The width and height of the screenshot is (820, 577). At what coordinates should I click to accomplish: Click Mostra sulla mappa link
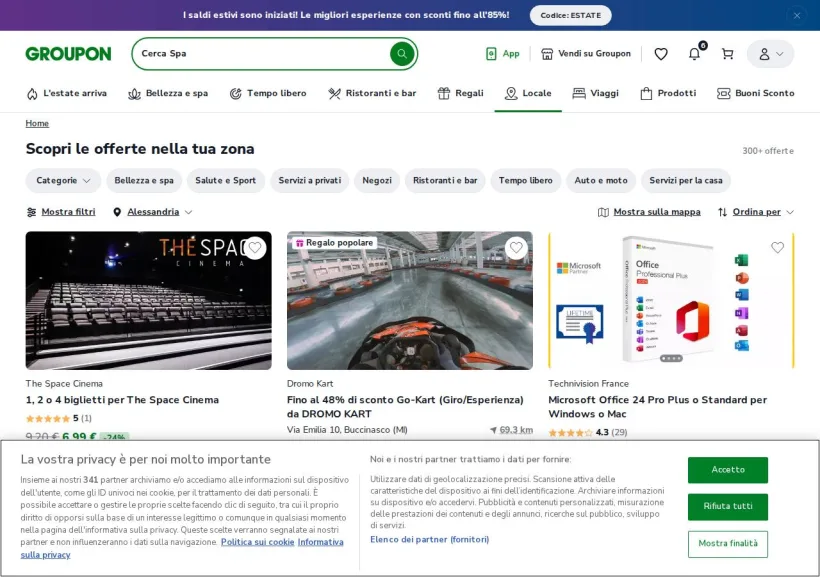pyautogui.click(x=657, y=212)
